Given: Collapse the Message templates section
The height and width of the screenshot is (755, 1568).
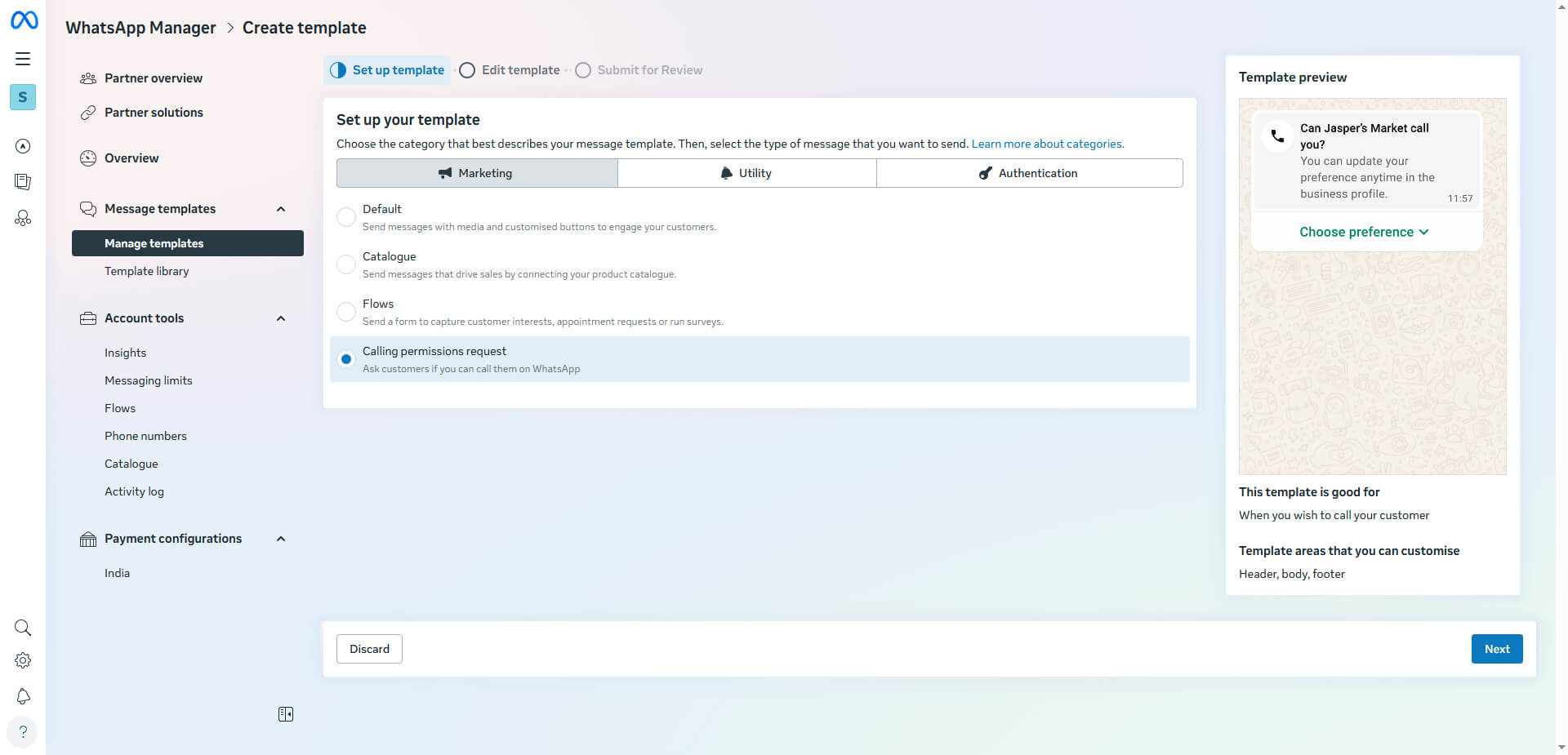Looking at the screenshot, I should coord(281,209).
